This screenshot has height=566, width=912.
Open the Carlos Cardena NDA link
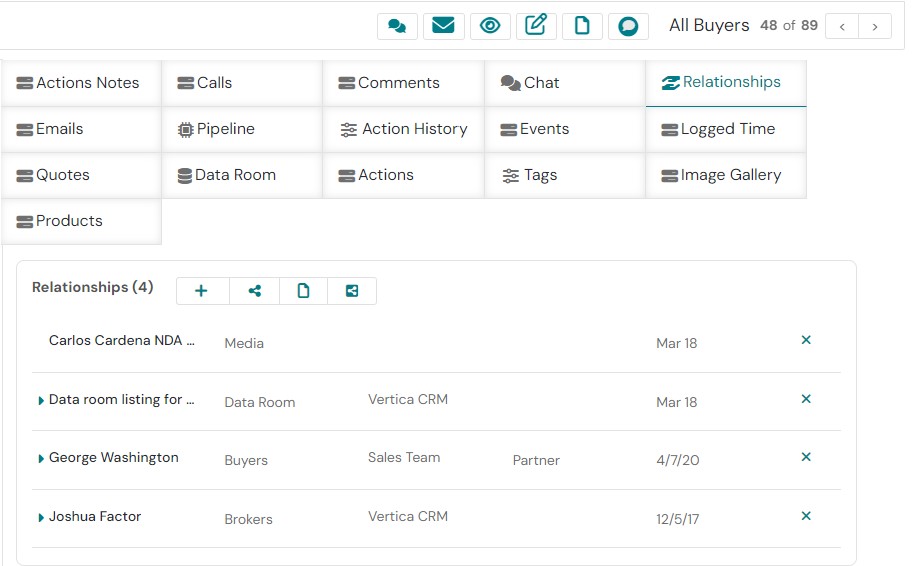click(x=122, y=341)
